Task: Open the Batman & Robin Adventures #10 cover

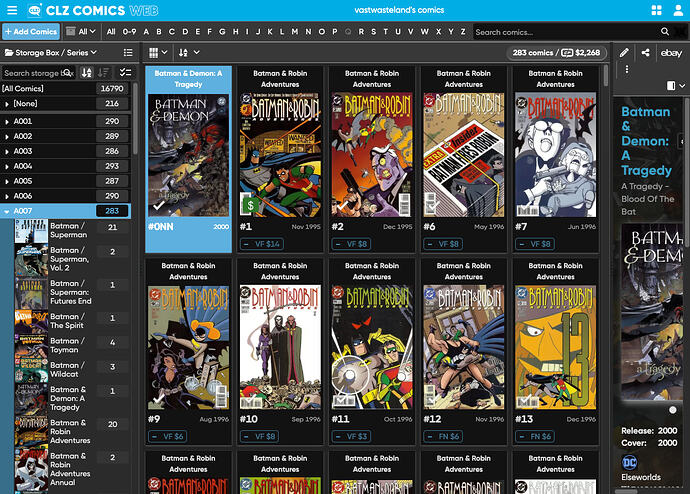Action: (280, 347)
